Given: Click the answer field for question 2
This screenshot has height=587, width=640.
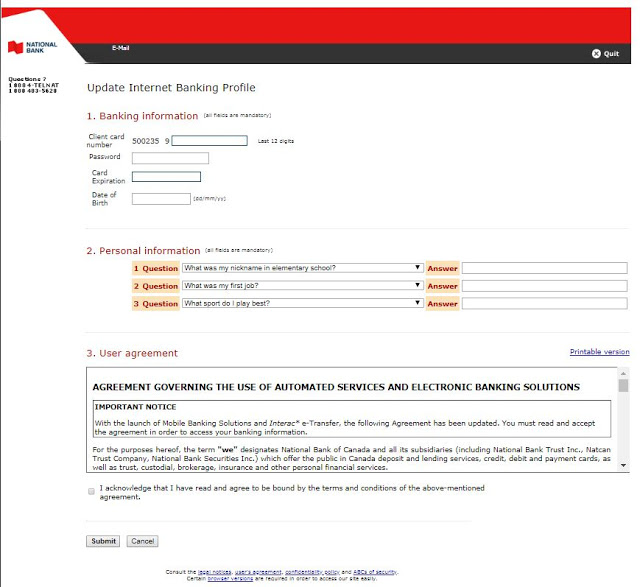Looking at the screenshot, I should pos(544,286).
